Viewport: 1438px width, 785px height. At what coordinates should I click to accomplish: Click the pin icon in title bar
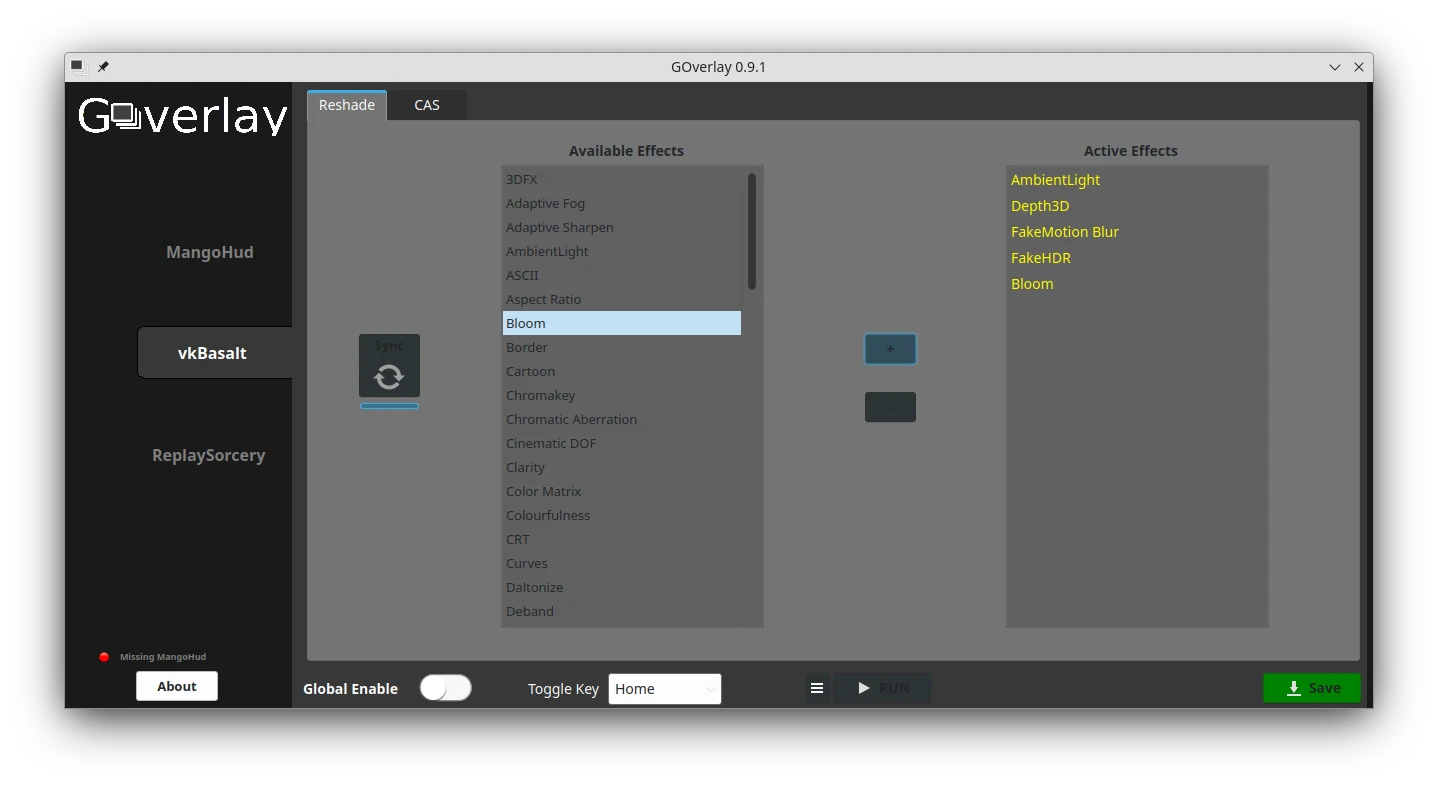[x=103, y=67]
